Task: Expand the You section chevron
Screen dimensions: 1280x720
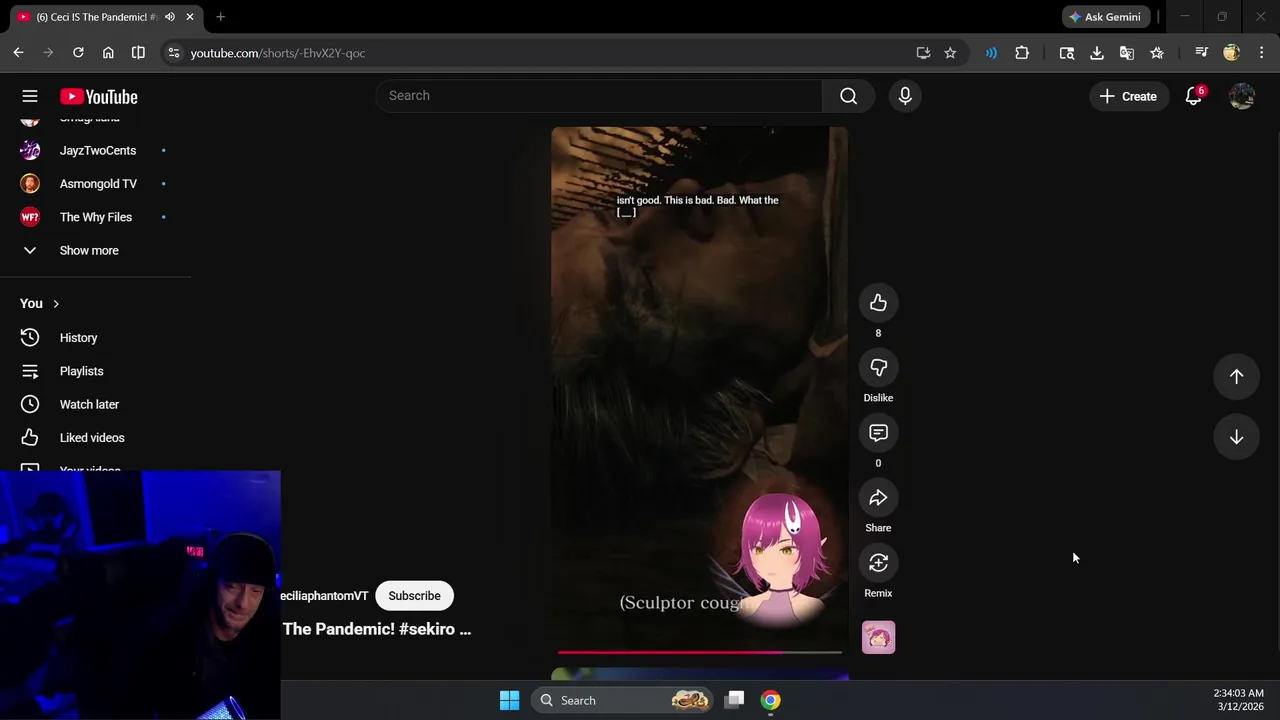Action: 56,304
